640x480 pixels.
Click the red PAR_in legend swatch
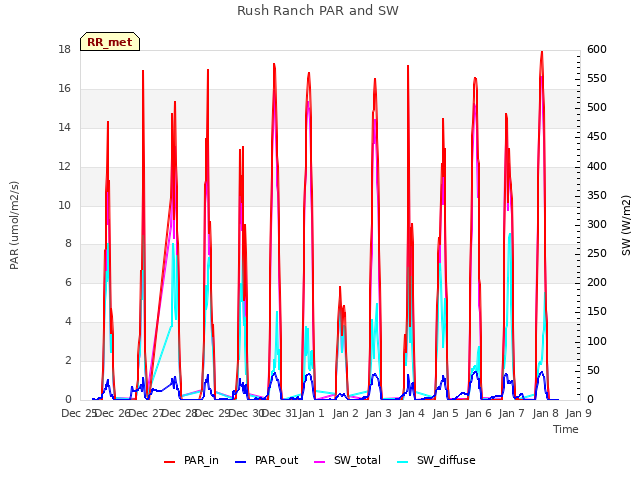pyautogui.click(x=169, y=462)
